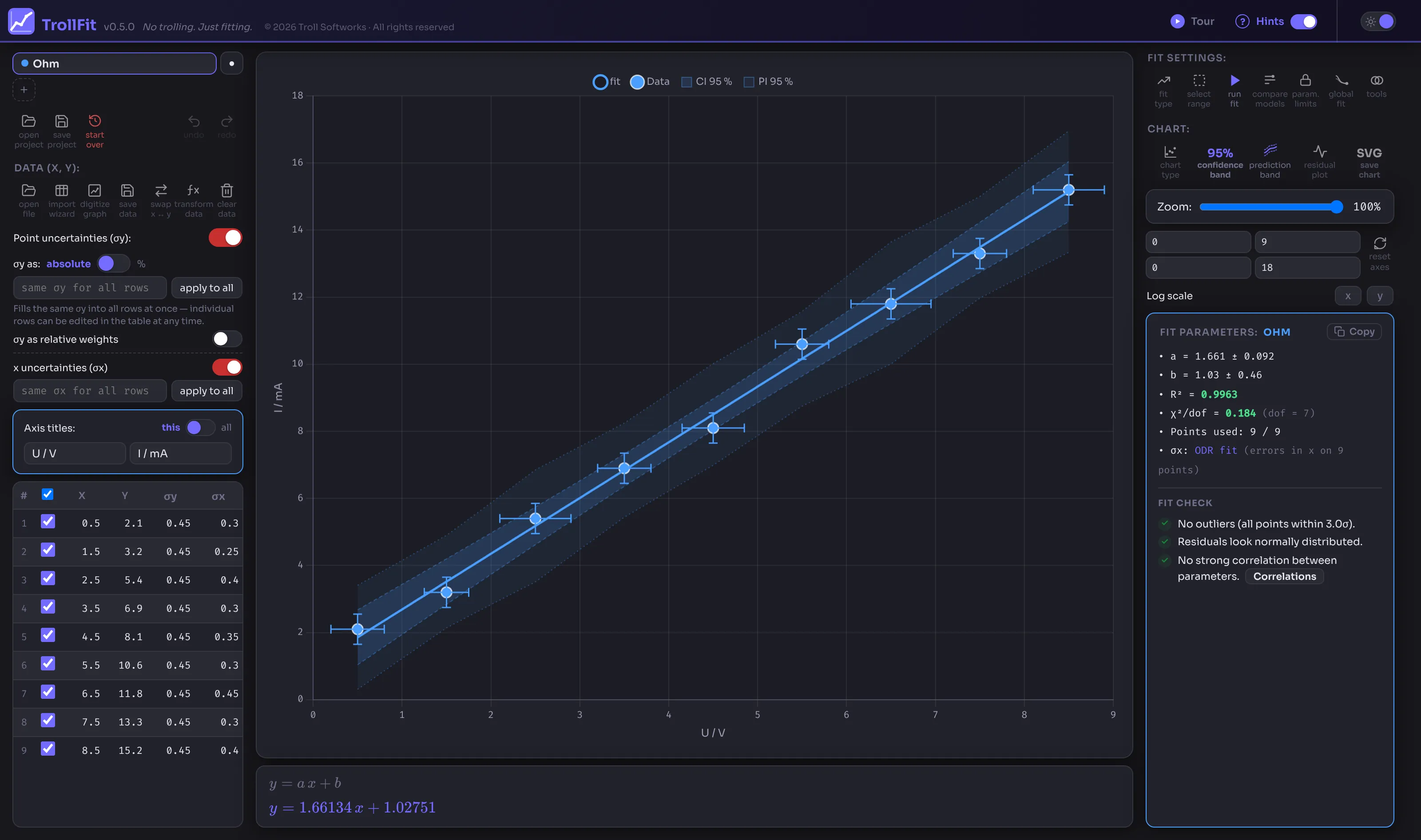Click apply to all for σx
Screen dimensions: 1421x840
206,391
